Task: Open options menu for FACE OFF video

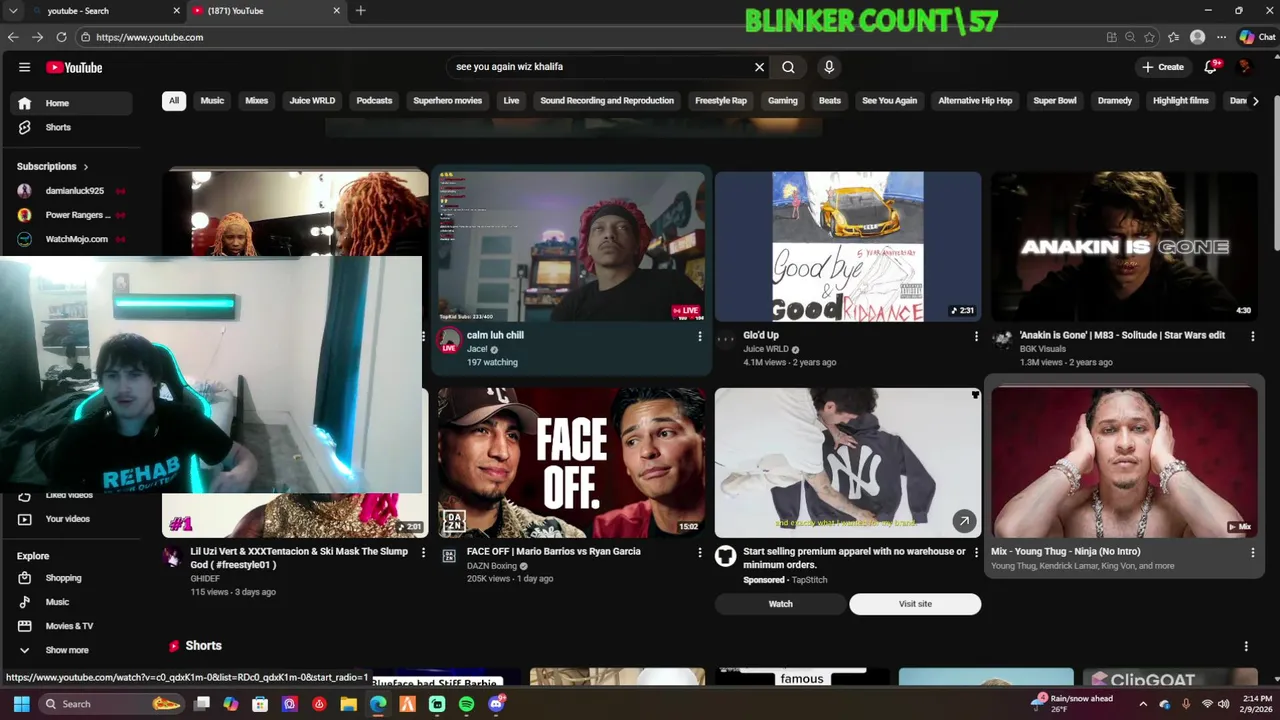Action: (699, 552)
